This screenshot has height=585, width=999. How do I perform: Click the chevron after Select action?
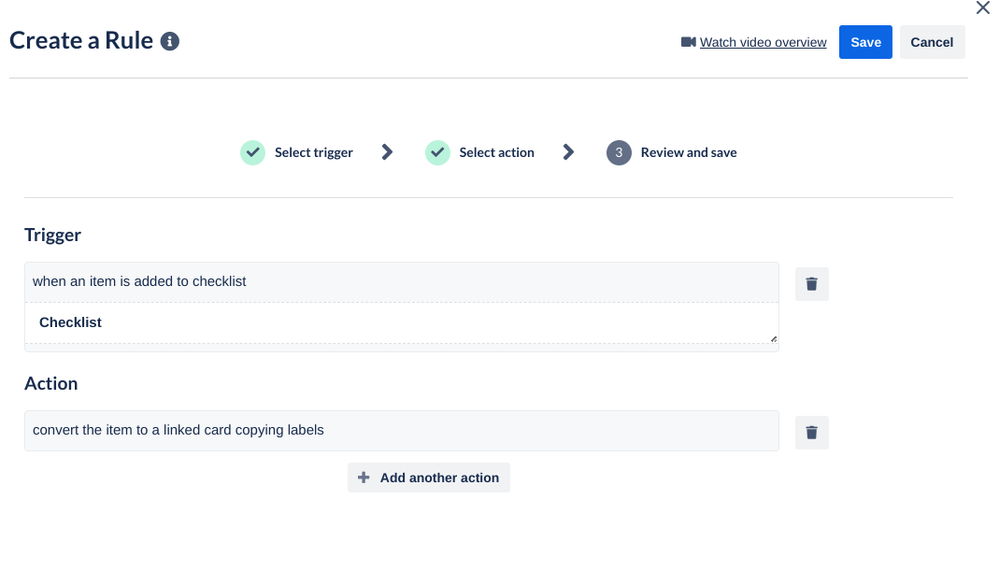[569, 152]
